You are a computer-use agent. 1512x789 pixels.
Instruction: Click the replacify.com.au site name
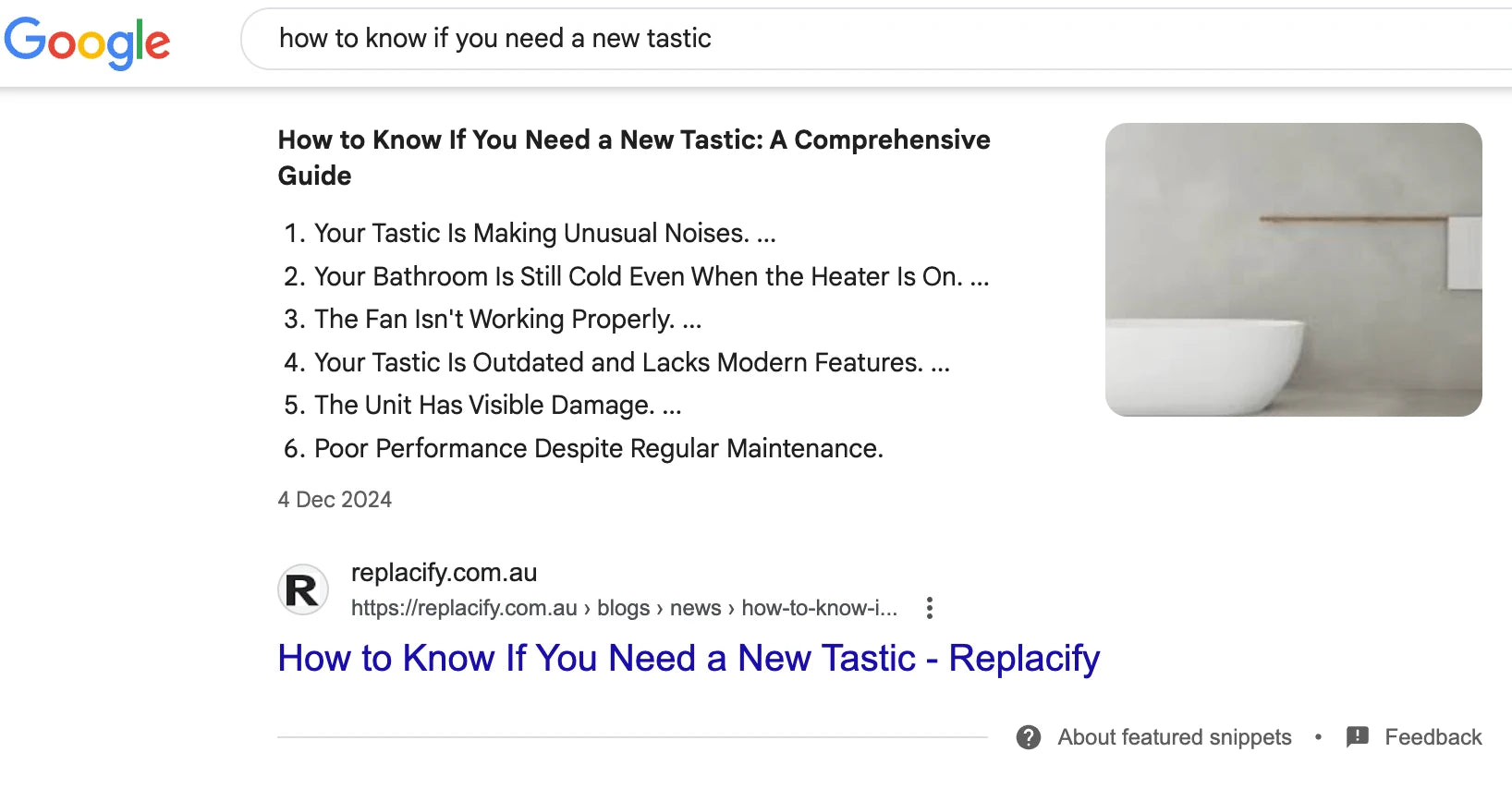444,573
